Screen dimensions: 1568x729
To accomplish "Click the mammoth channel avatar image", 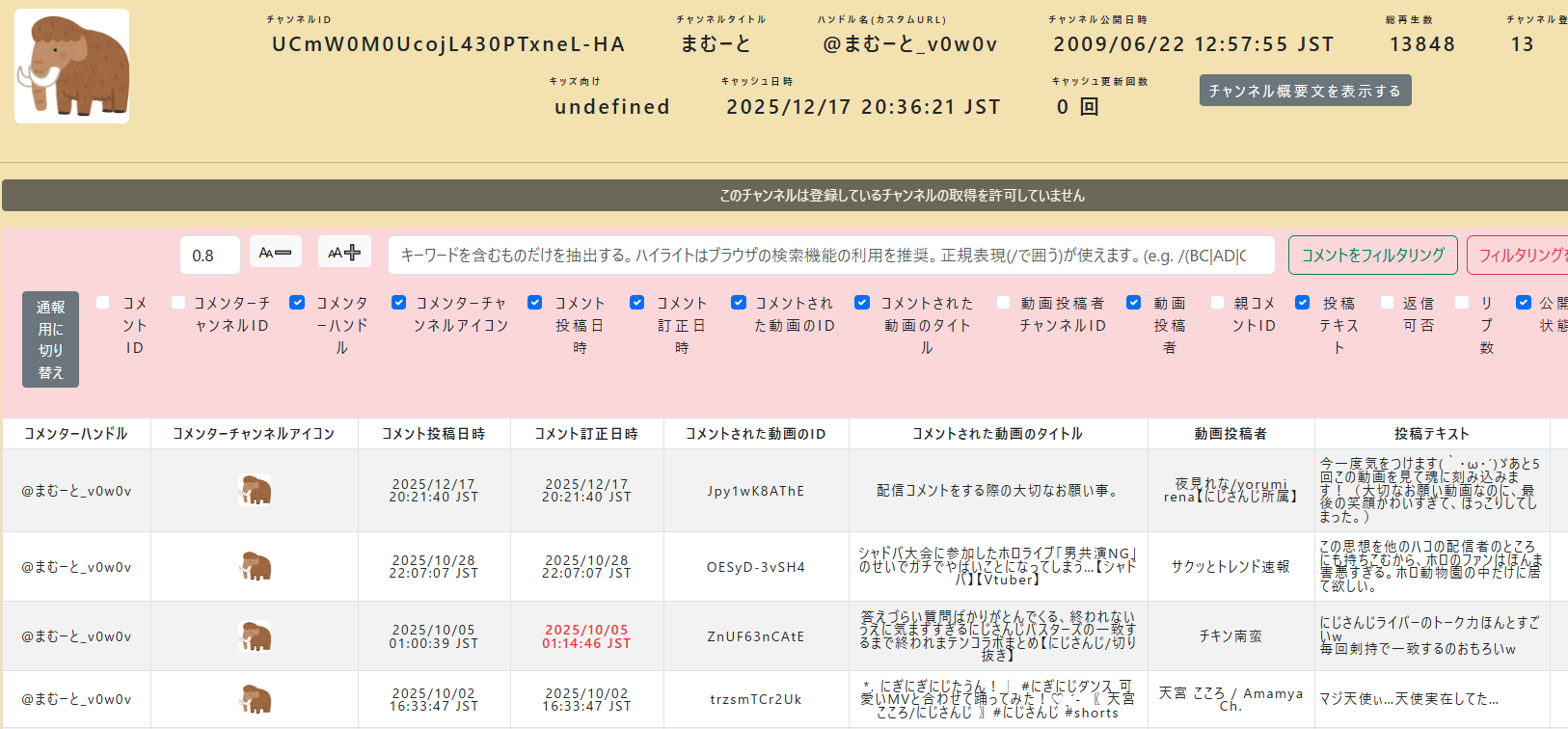I will point(72,67).
